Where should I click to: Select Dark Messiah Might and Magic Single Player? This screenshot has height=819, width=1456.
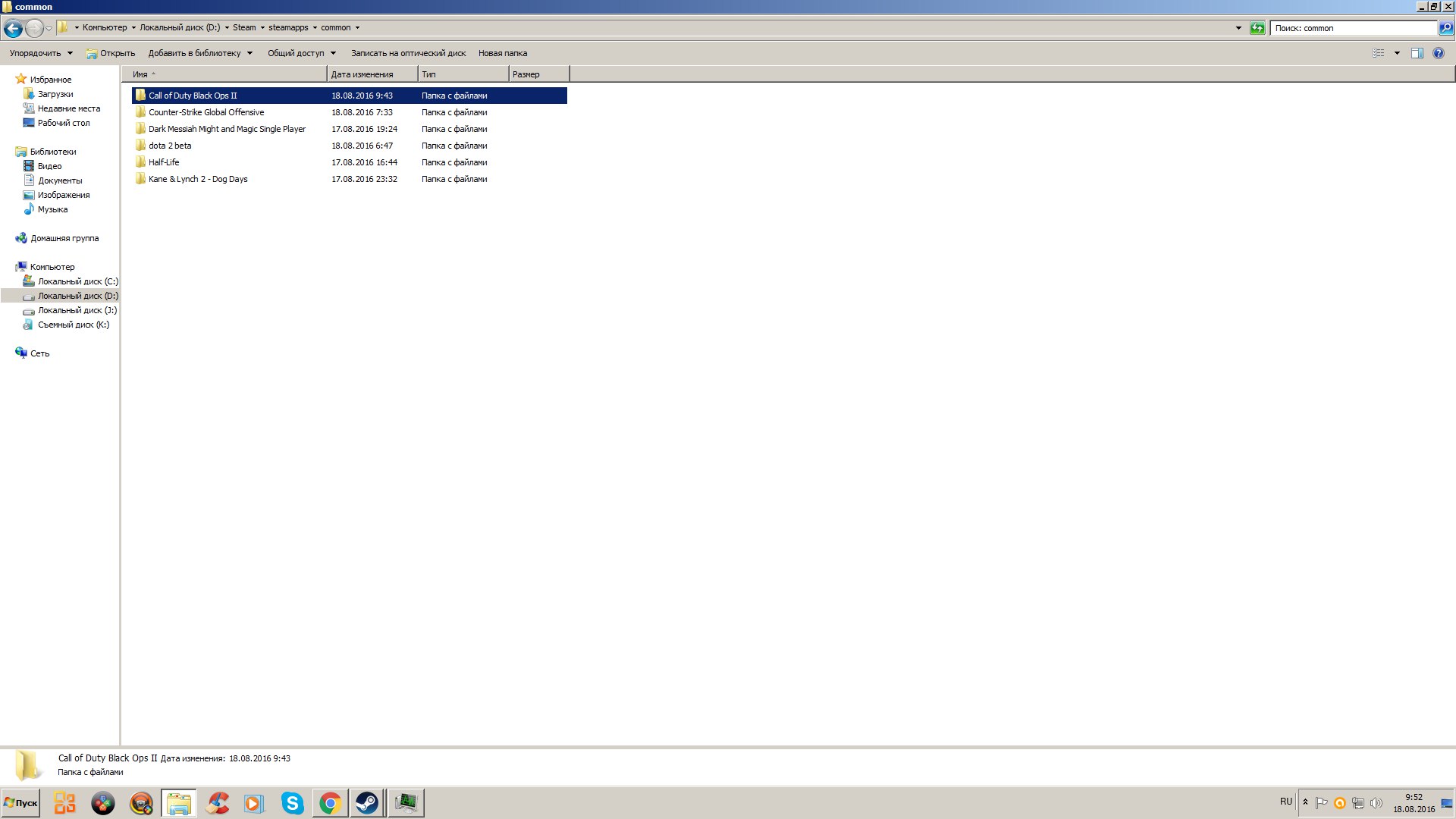[x=227, y=129]
